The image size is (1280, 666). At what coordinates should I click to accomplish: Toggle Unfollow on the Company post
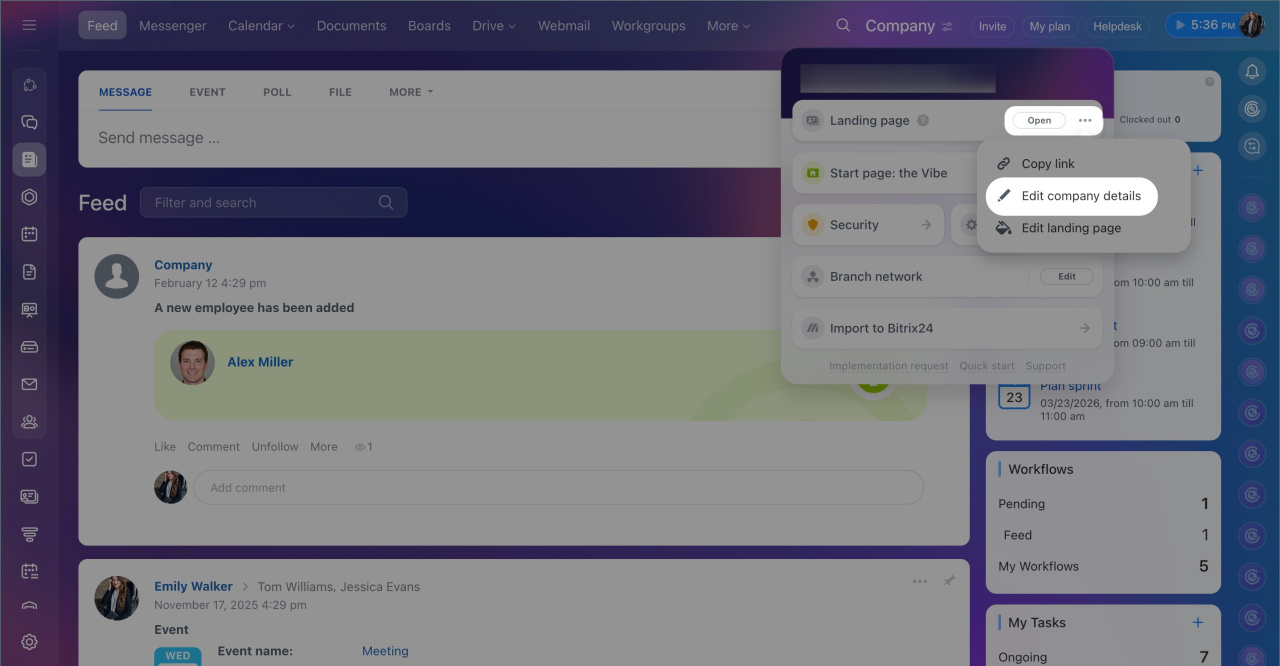275,447
